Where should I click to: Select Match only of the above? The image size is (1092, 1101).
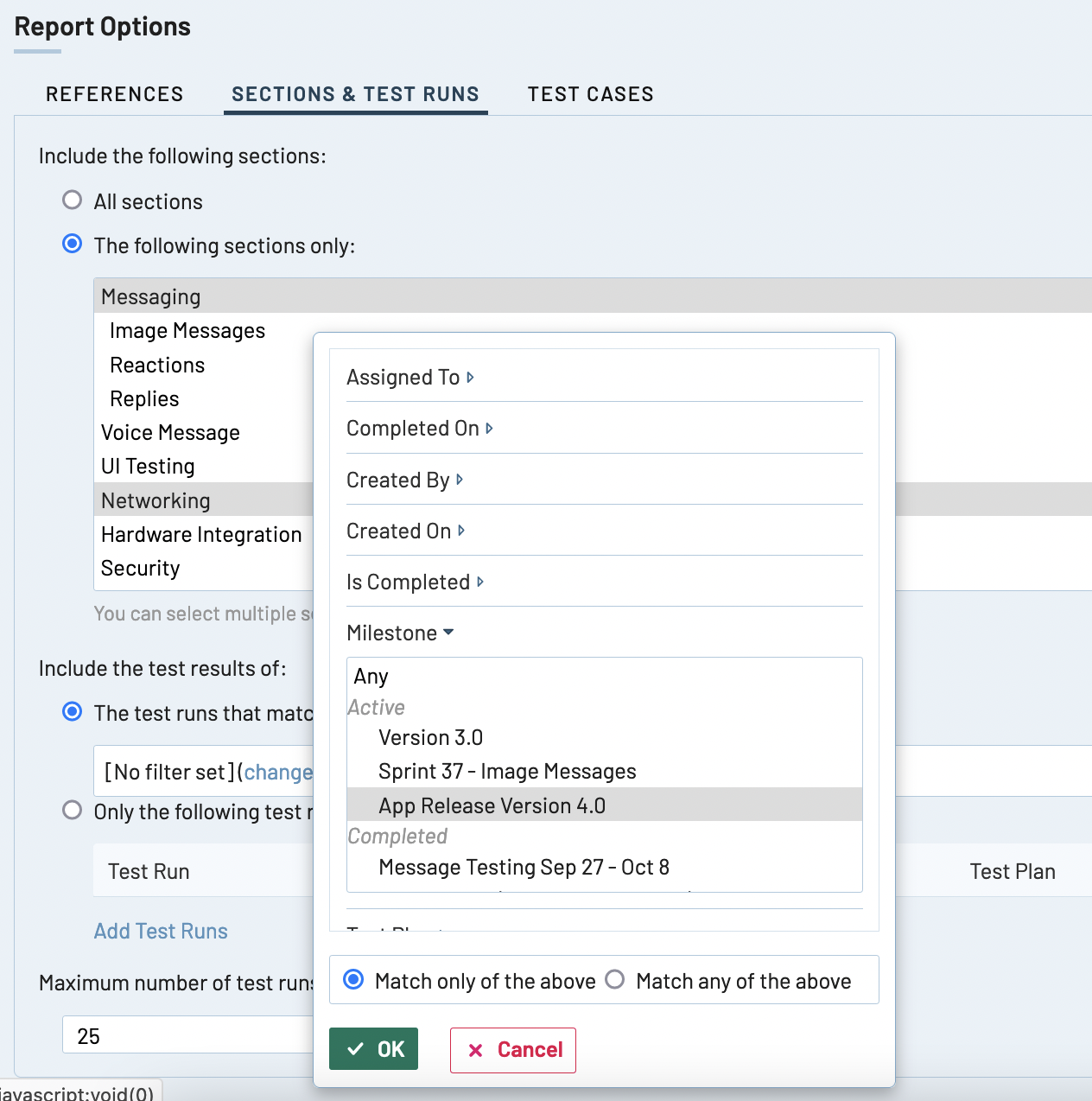tap(353, 980)
